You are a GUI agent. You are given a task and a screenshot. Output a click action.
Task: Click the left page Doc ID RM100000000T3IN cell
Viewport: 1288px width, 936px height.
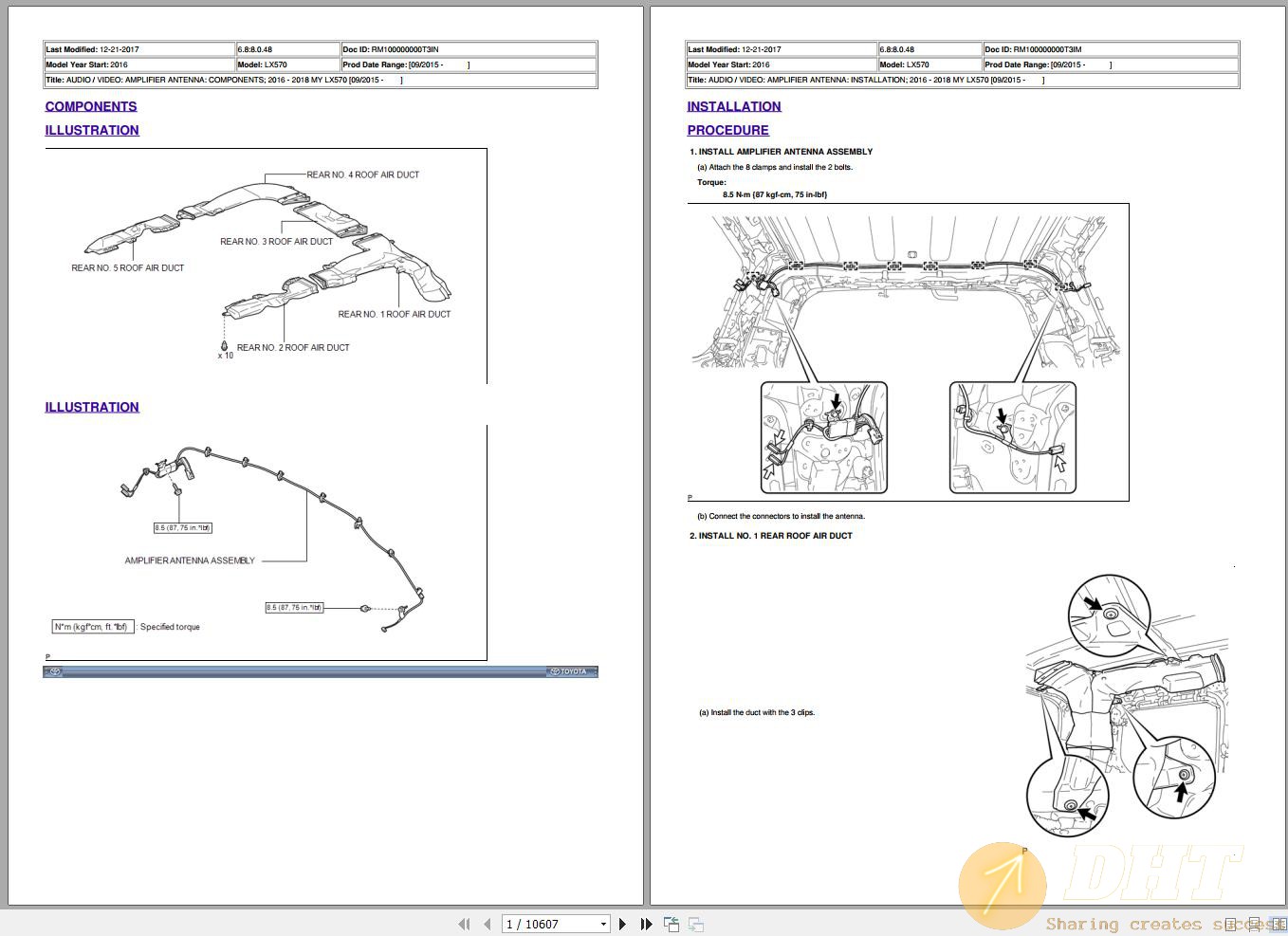click(x=469, y=49)
